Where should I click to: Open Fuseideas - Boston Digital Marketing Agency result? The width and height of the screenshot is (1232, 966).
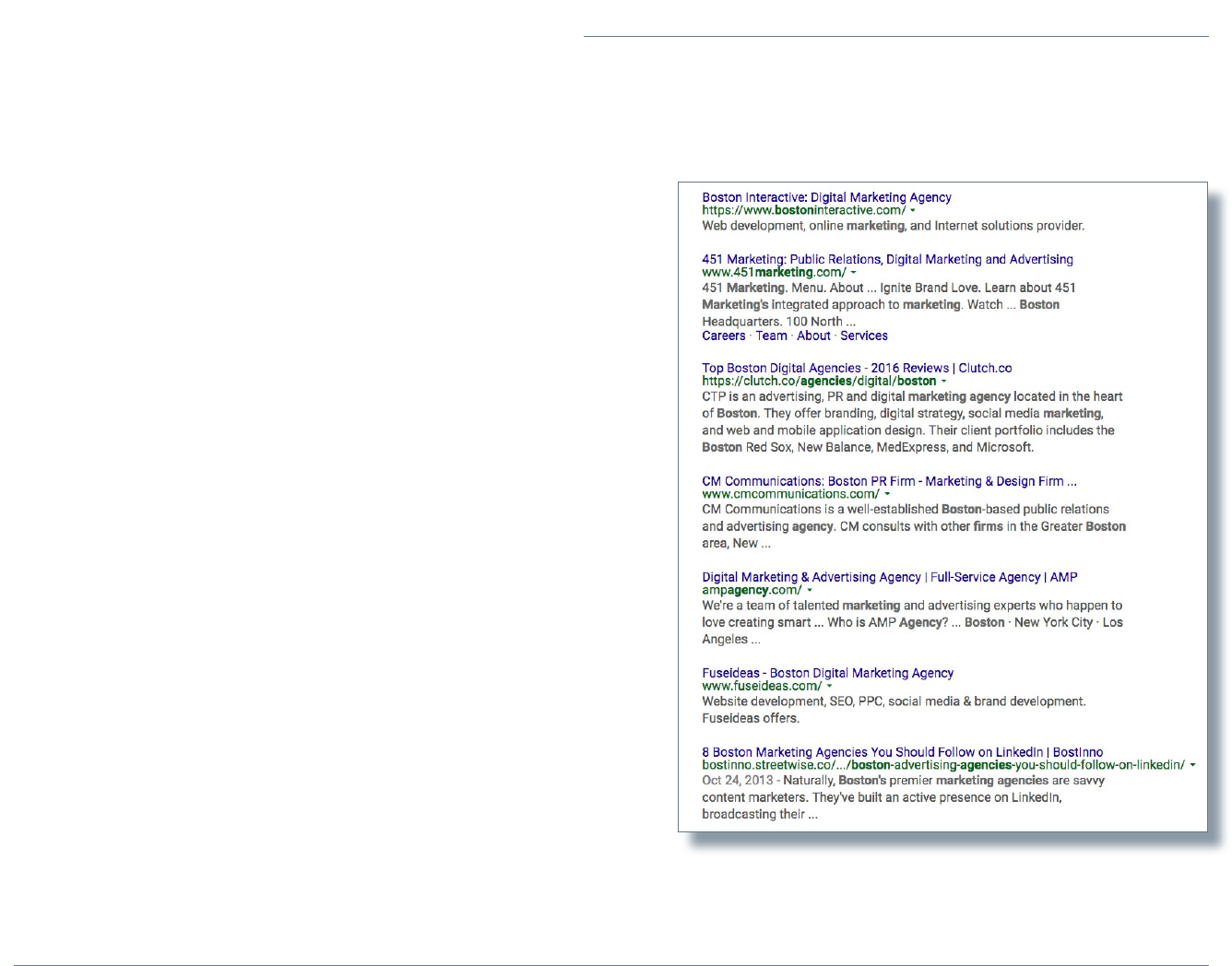click(827, 673)
